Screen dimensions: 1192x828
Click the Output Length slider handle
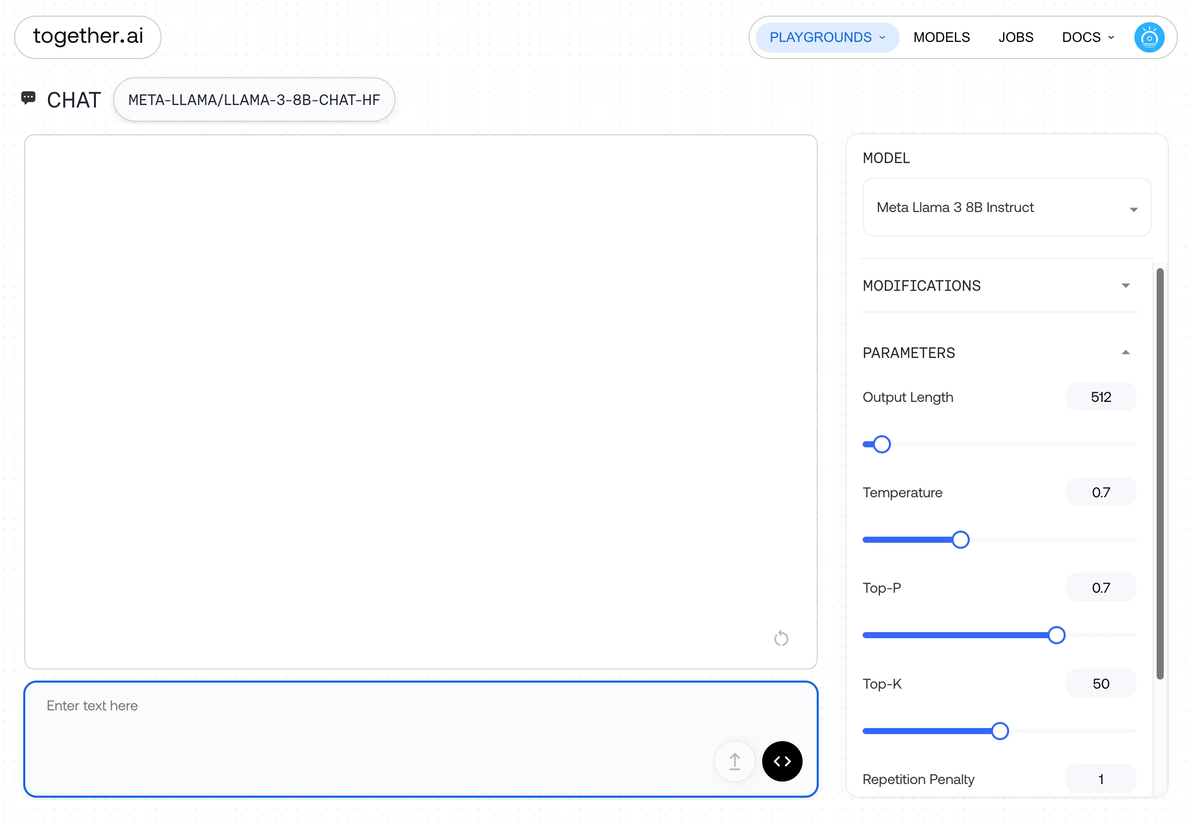coord(881,445)
